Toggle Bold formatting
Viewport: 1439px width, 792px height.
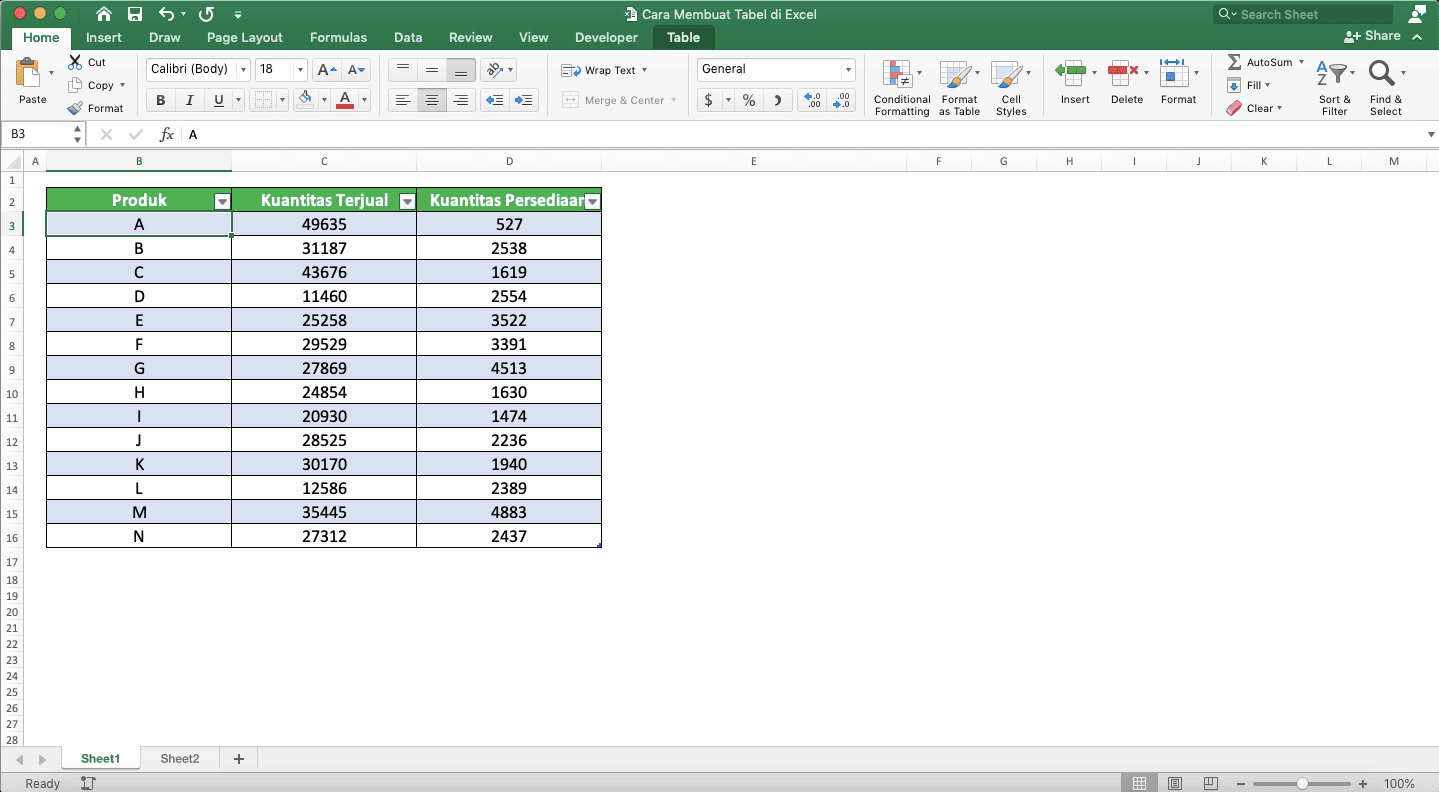coord(160,100)
